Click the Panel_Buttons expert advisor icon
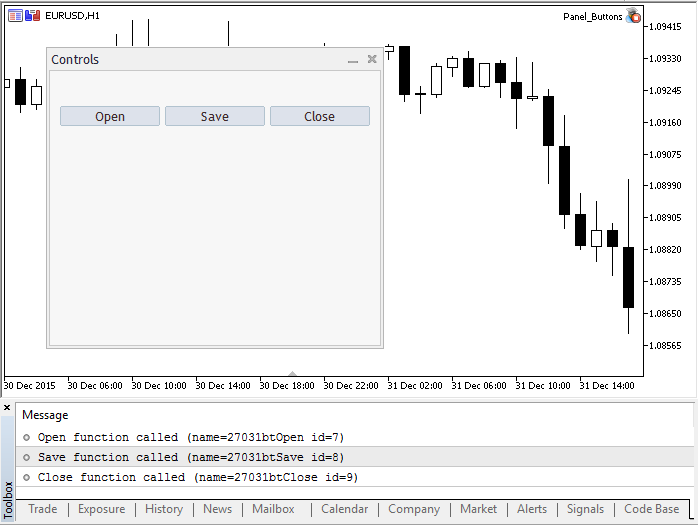698x525 pixels. pos(632,16)
